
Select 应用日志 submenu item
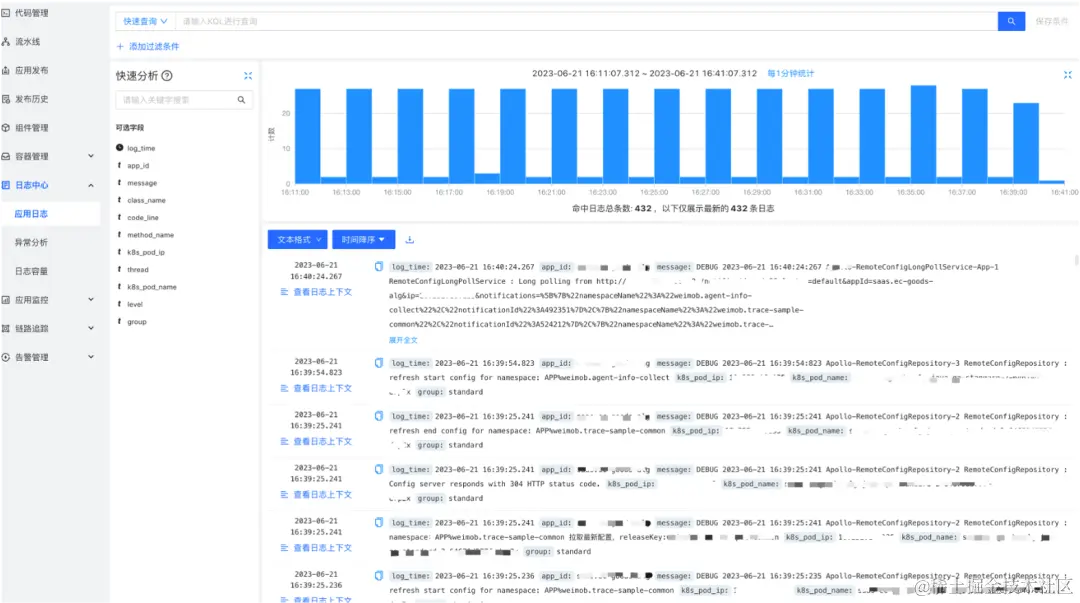point(32,214)
